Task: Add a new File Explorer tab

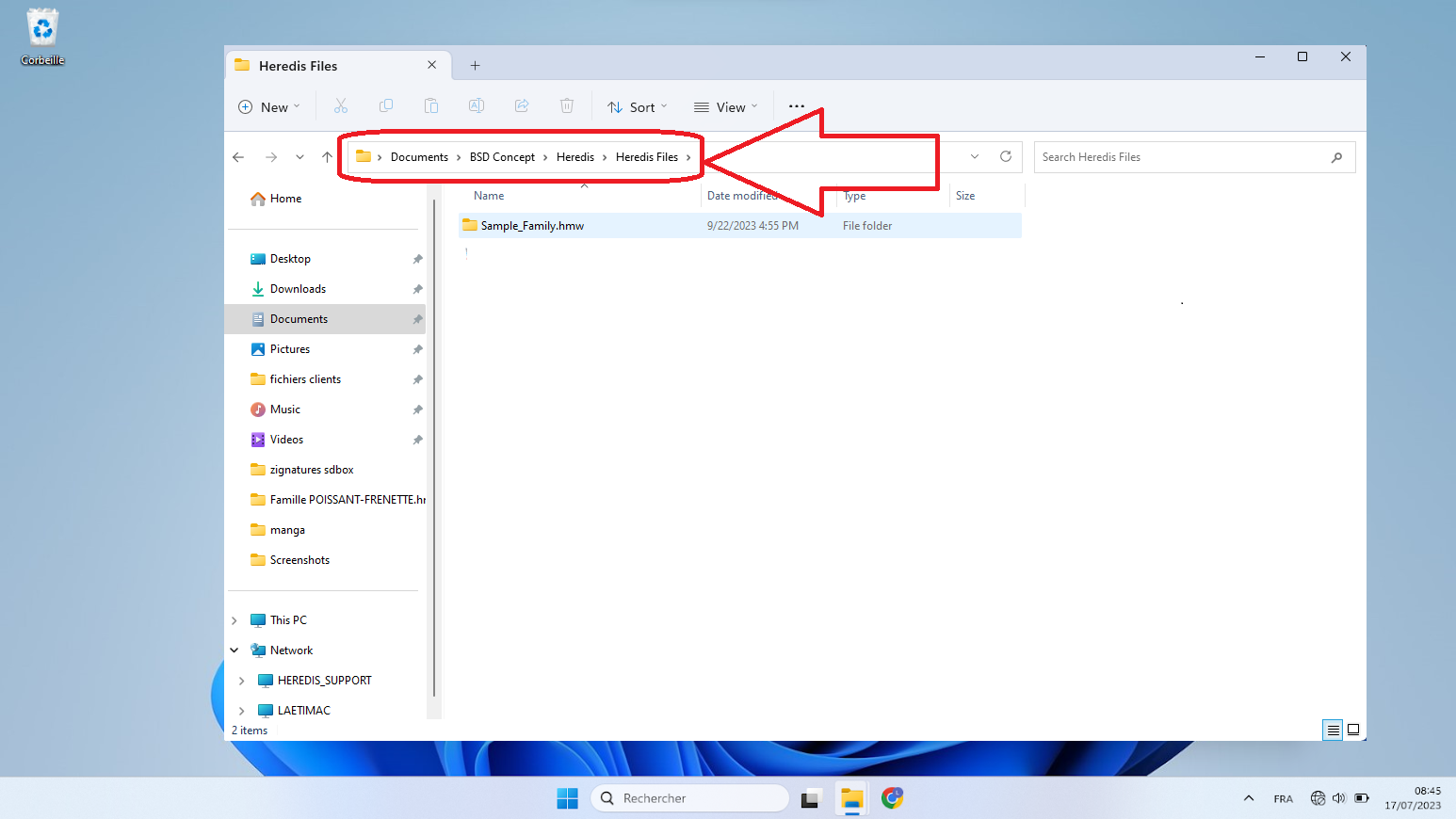Action: coord(476,66)
